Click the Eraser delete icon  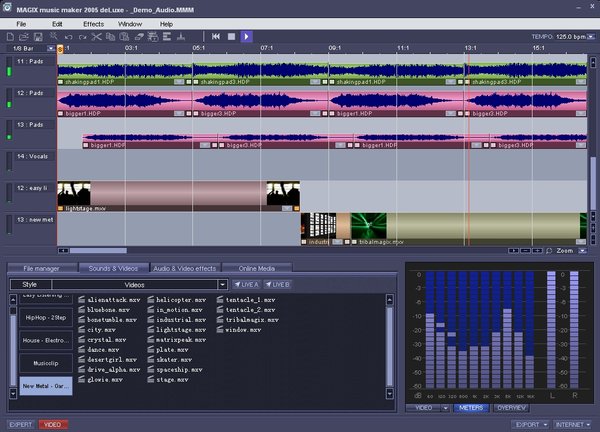(x=139, y=37)
